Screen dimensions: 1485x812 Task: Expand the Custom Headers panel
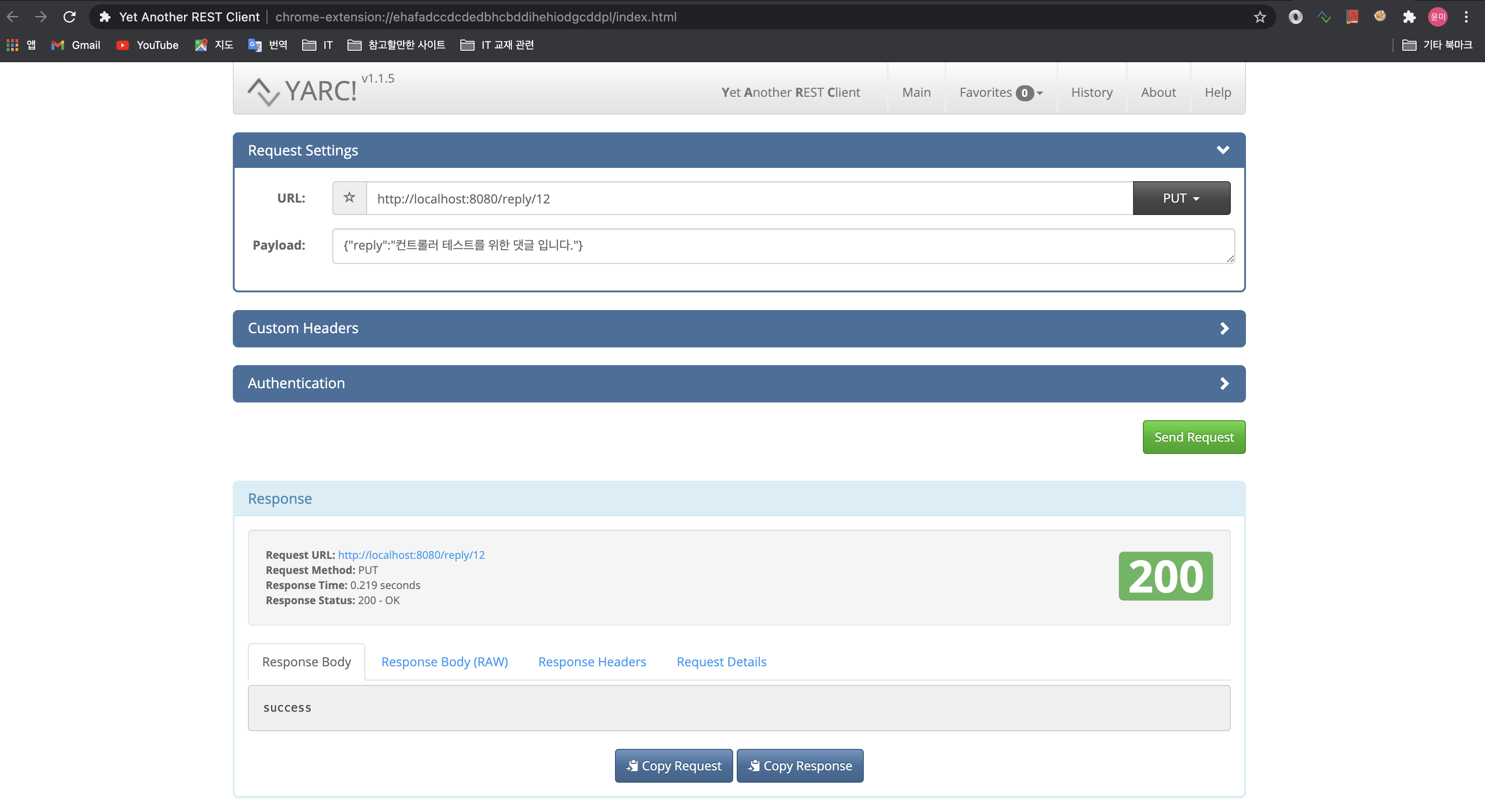point(739,328)
